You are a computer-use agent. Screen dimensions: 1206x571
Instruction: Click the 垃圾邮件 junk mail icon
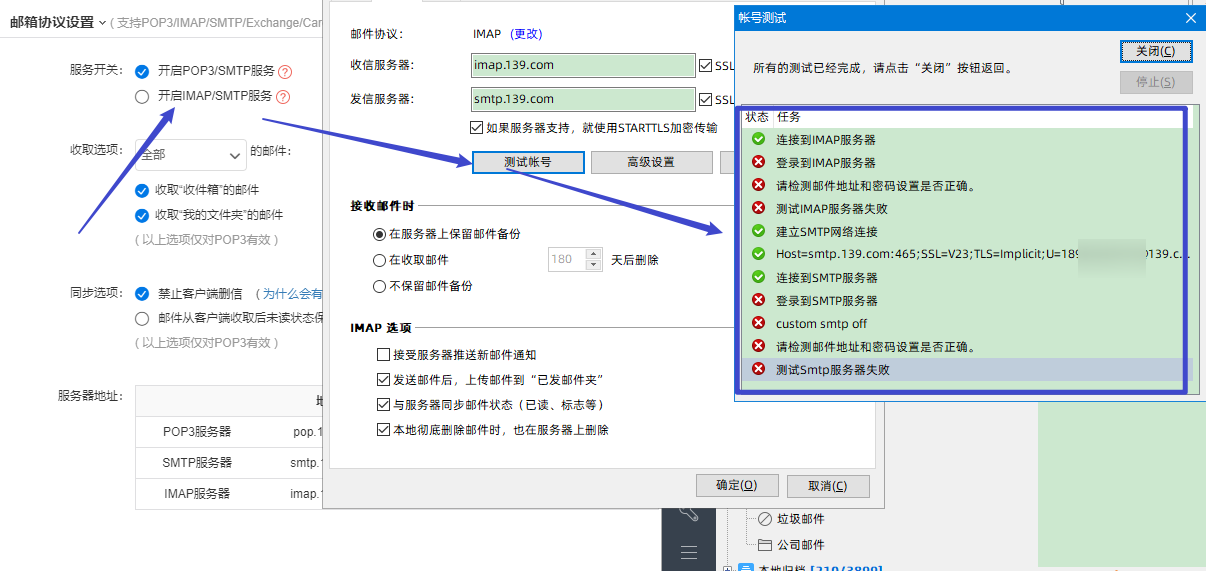(x=765, y=519)
